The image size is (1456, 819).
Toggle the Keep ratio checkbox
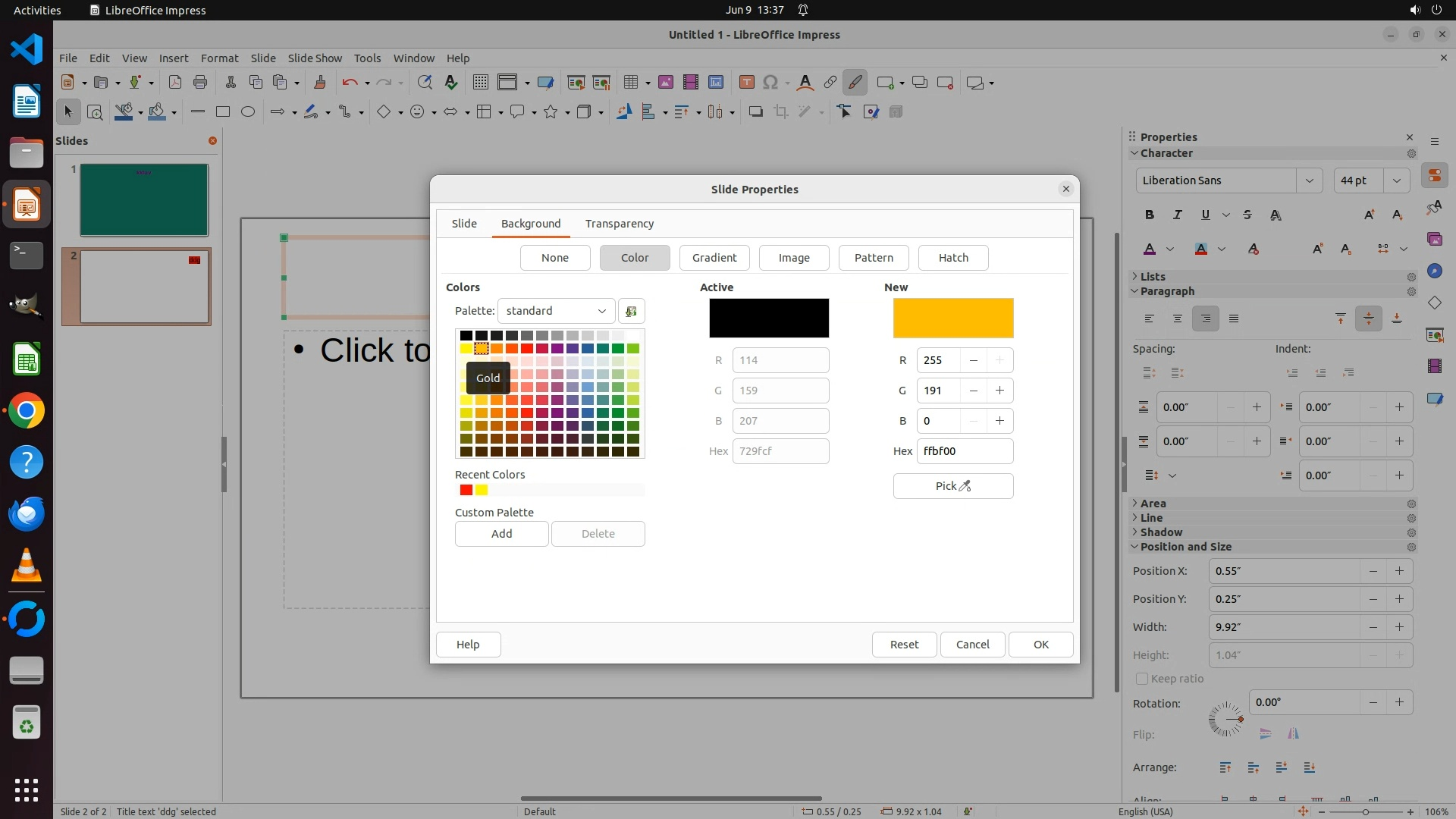click(x=1141, y=679)
